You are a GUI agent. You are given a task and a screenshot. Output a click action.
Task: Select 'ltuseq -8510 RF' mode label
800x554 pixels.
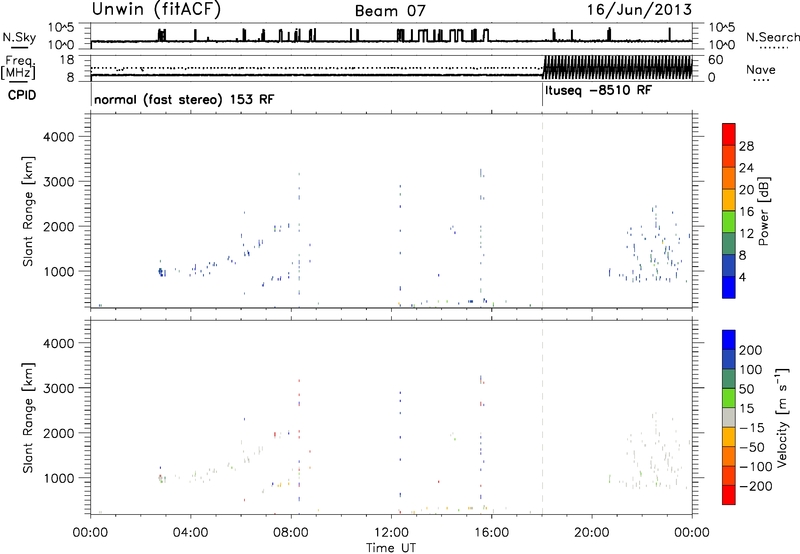(598, 91)
